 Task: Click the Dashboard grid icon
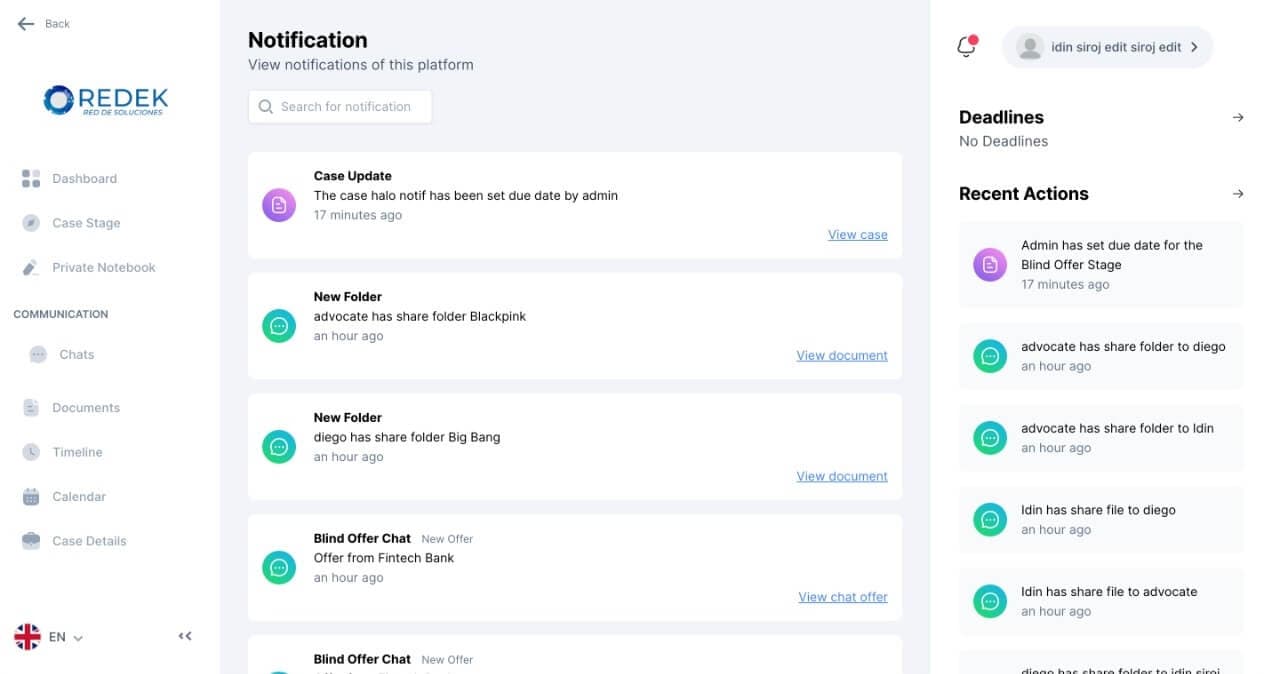point(31,179)
